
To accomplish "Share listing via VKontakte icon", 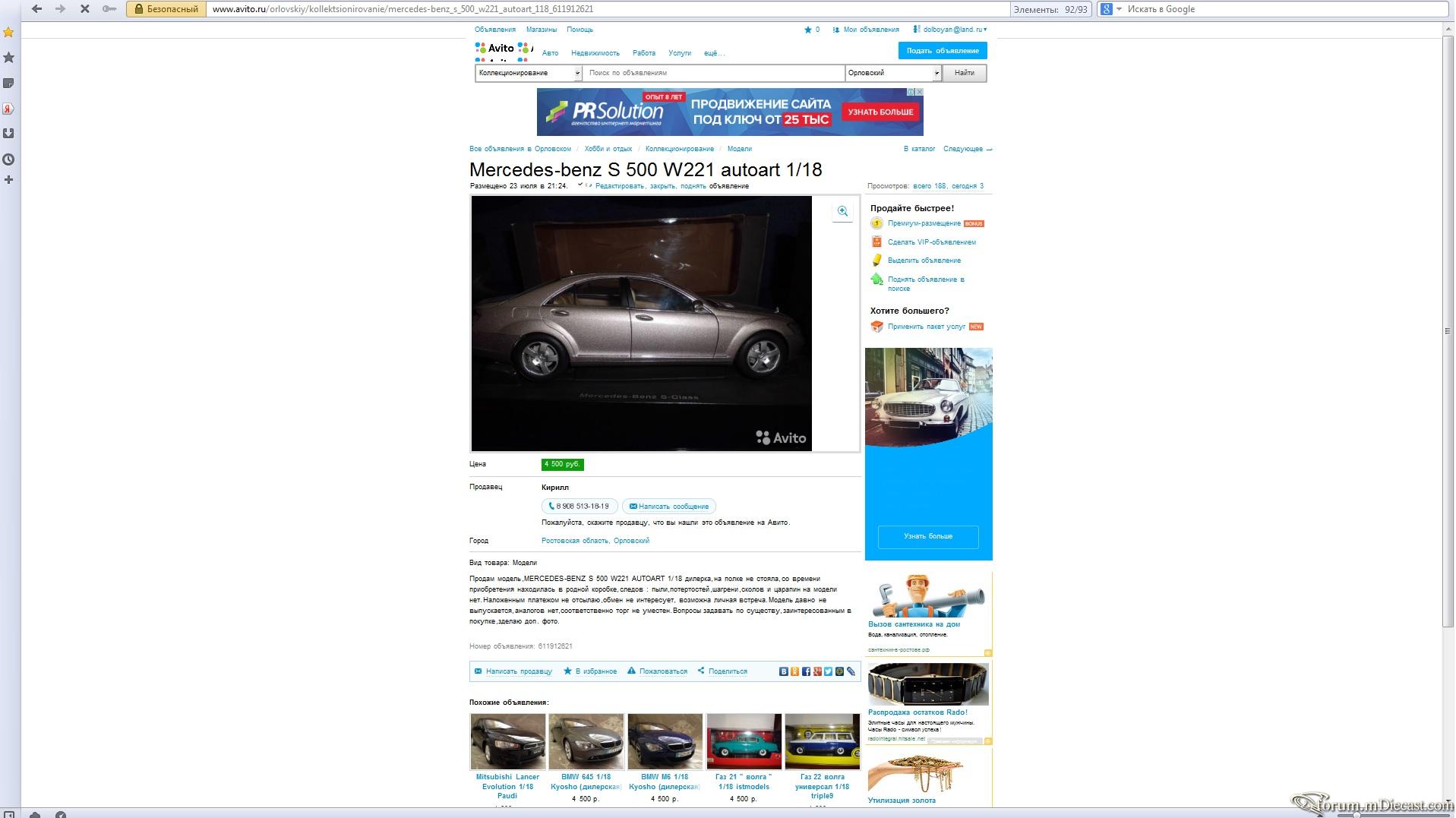I will click(783, 671).
